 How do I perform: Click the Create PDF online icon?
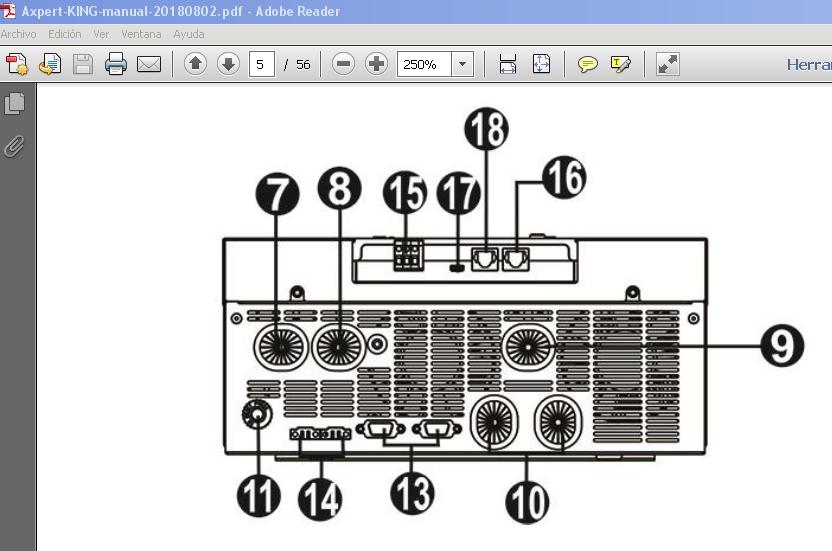[16, 64]
